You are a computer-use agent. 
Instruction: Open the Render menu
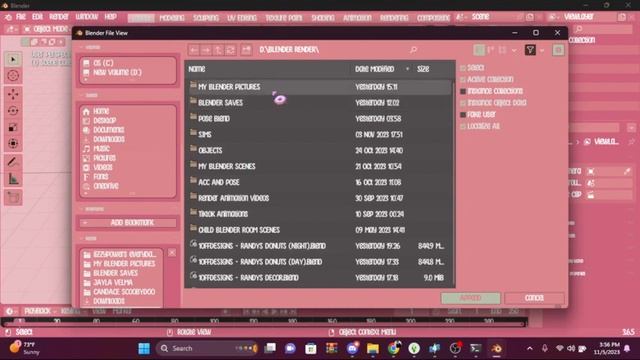(59, 17)
